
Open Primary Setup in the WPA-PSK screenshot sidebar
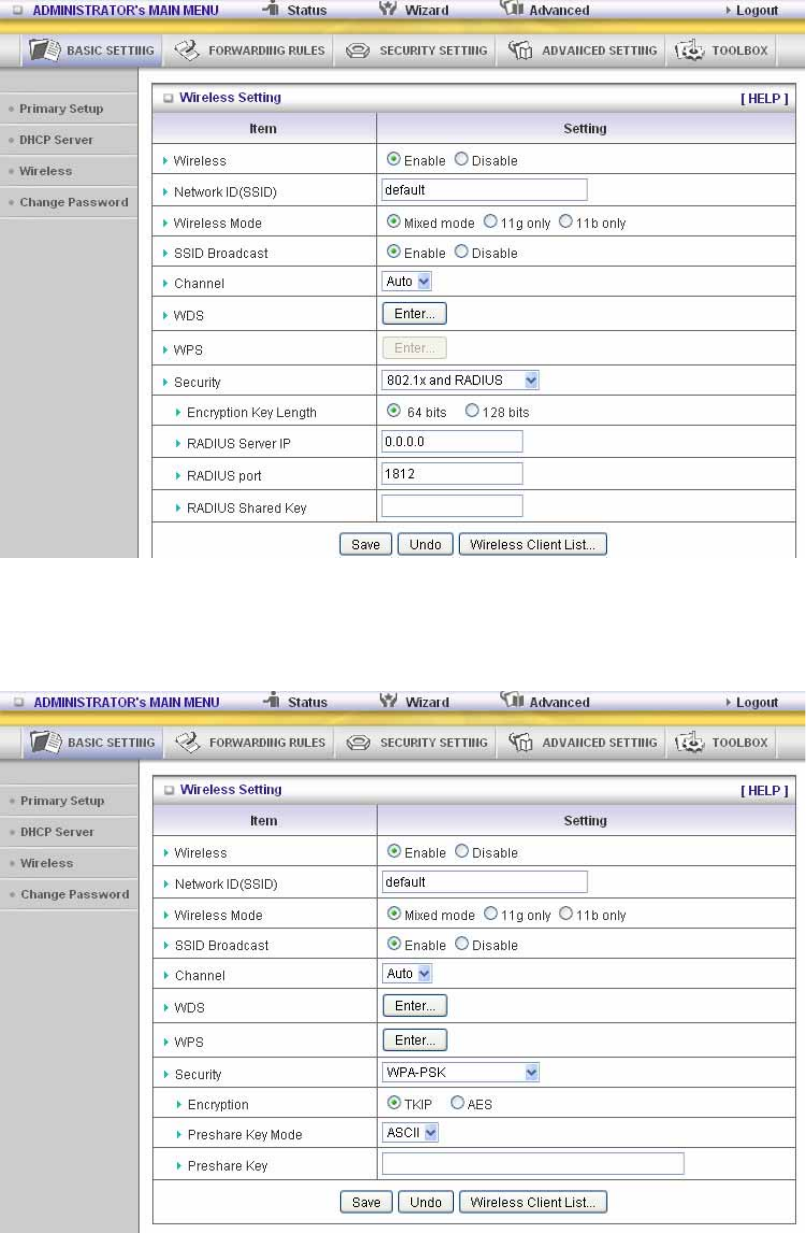pos(61,800)
